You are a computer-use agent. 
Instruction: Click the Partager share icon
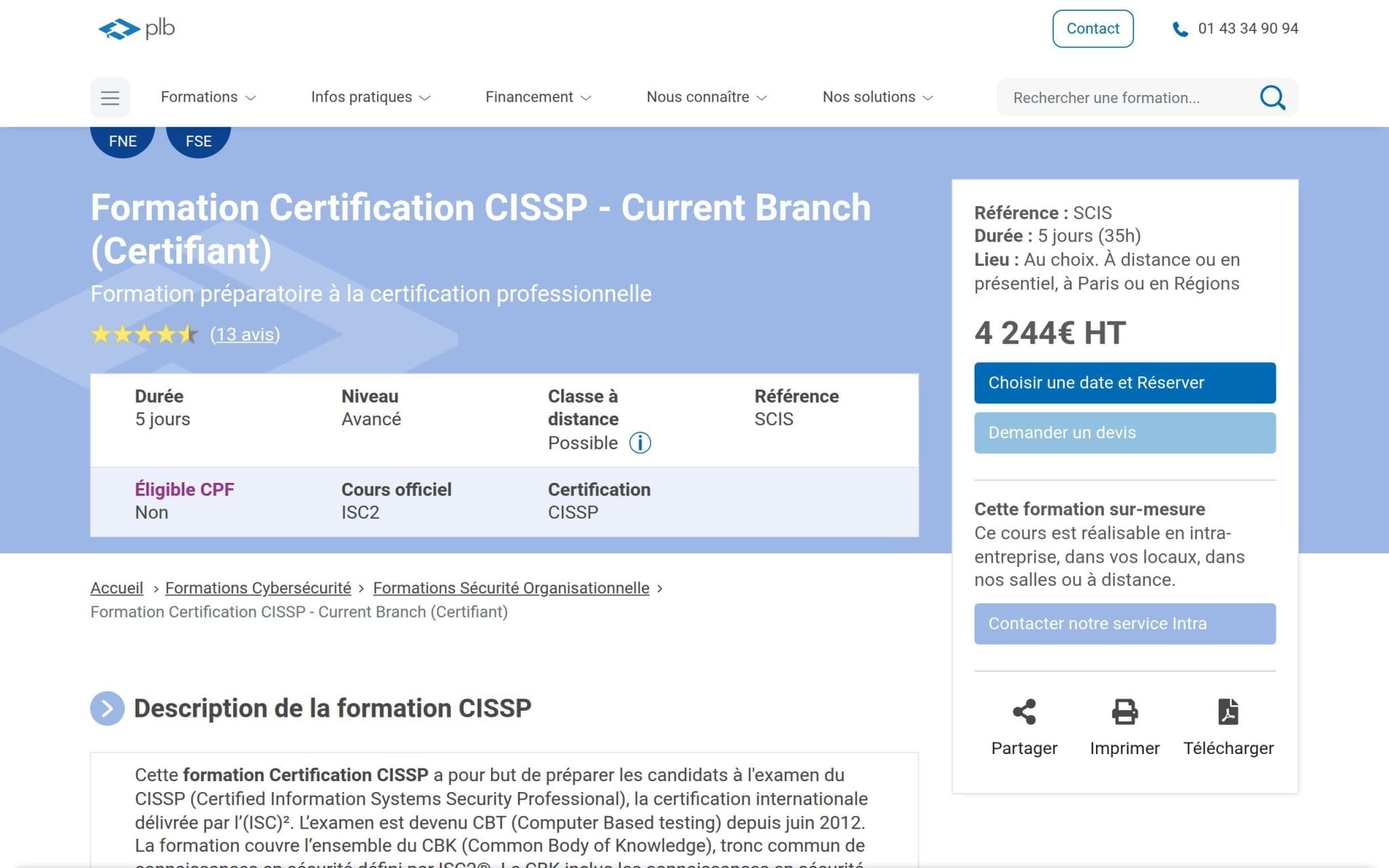point(1024,712)
